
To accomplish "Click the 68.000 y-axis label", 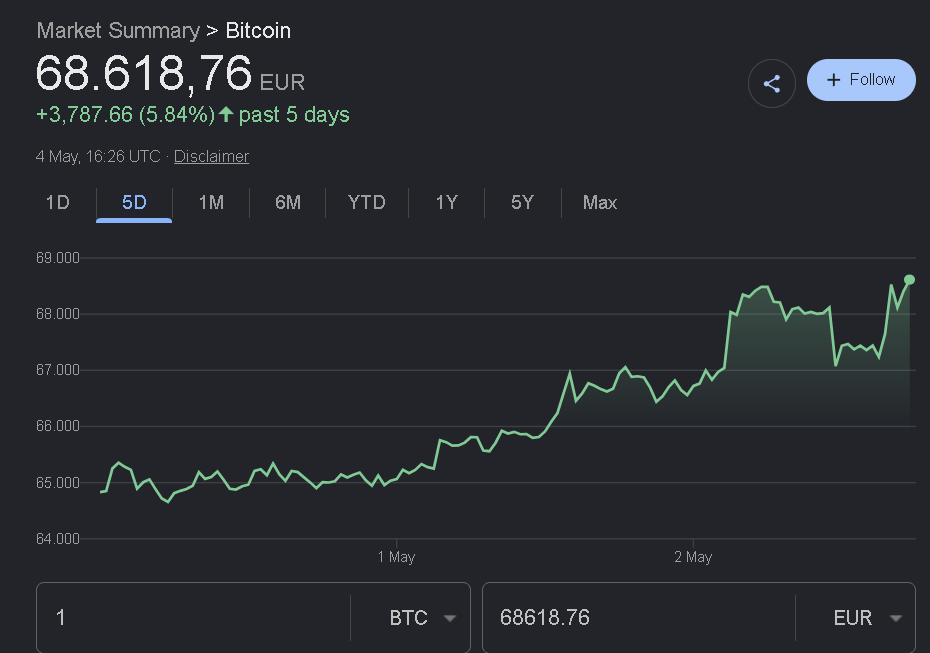I will [x=58, y=314].
